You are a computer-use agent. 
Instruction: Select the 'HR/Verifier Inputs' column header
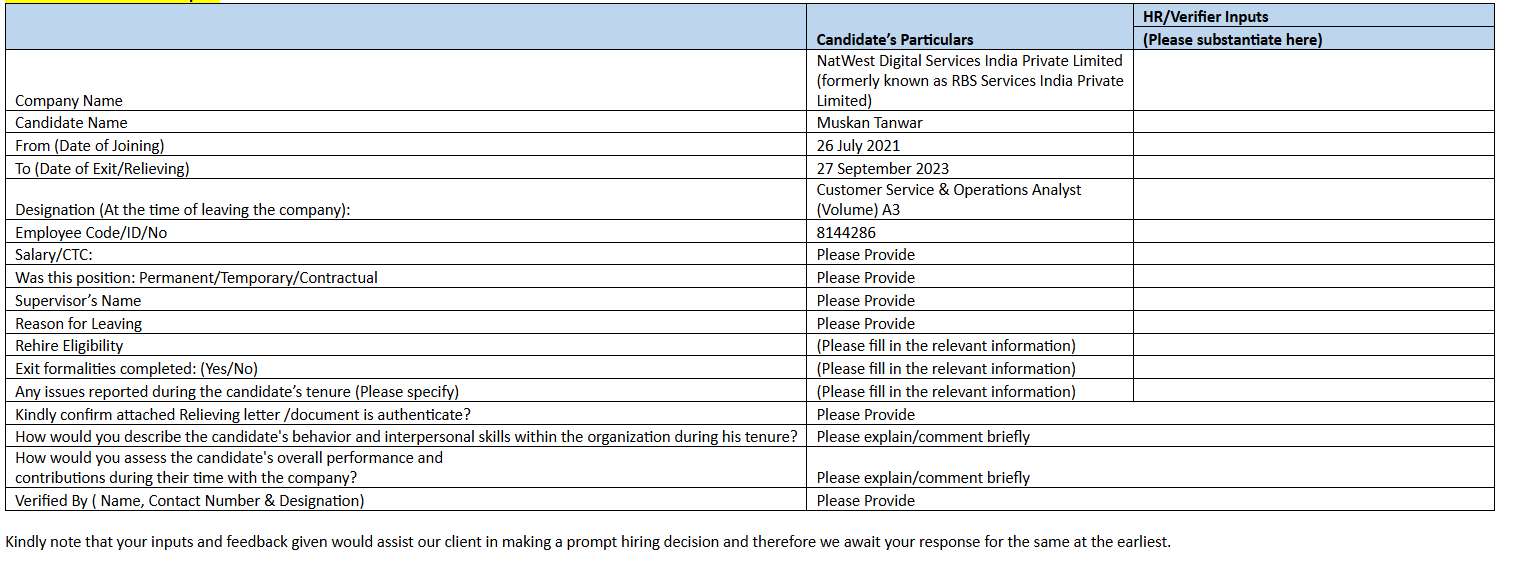(x=1205, y=17)
